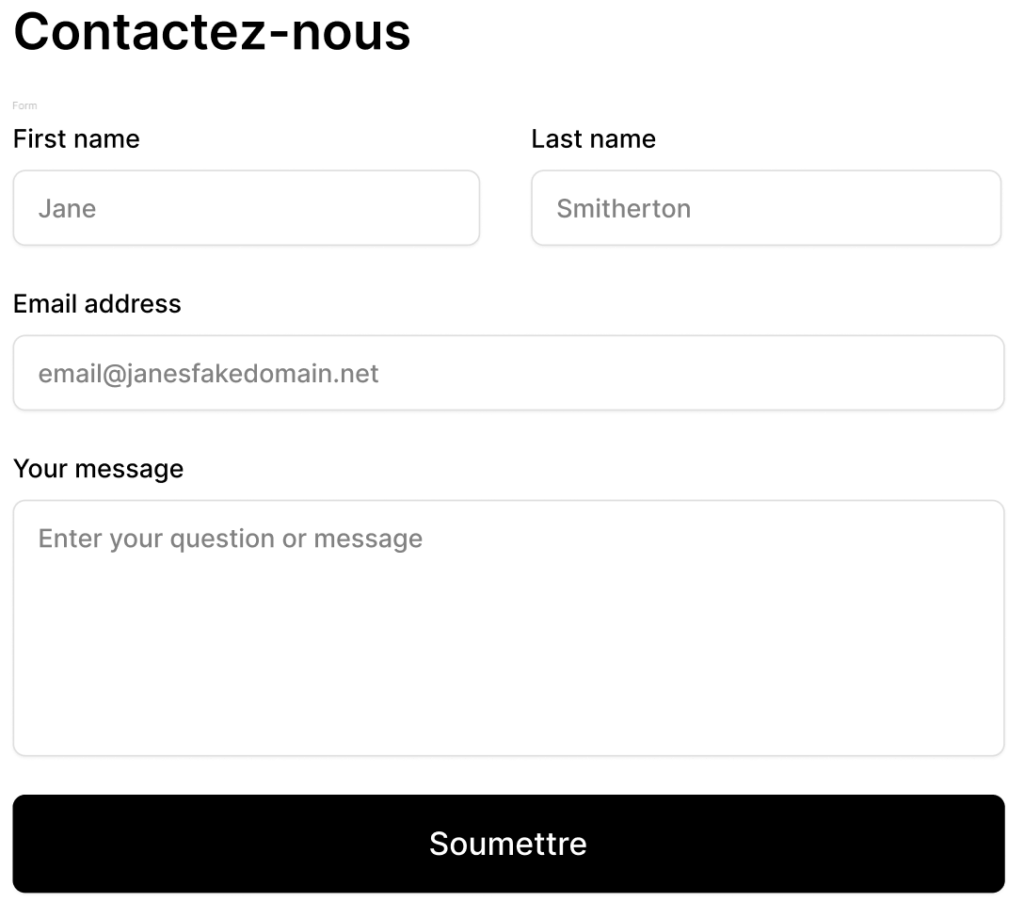Click the "Smitherton" placeholder text
This screenshot has height=902, width=1024.
pos(623,209)
